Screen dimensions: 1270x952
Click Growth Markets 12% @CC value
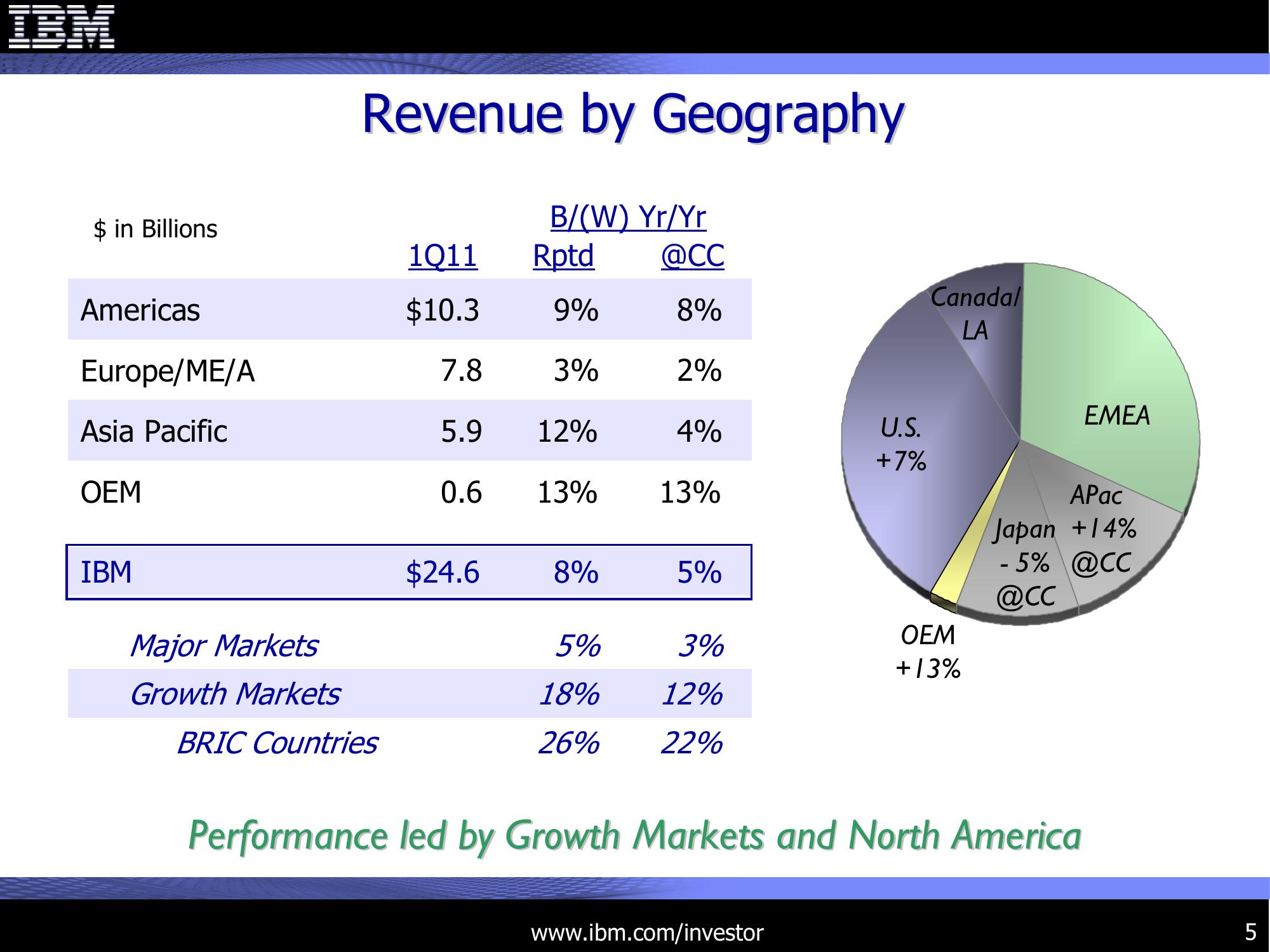tap(692, 694)
